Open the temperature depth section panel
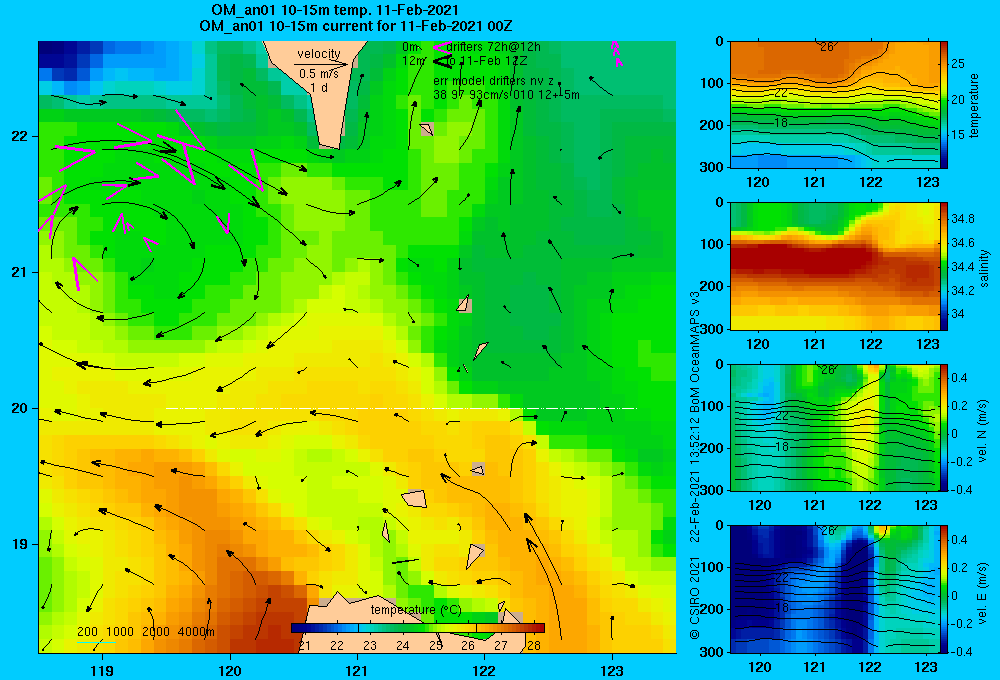 834,105
